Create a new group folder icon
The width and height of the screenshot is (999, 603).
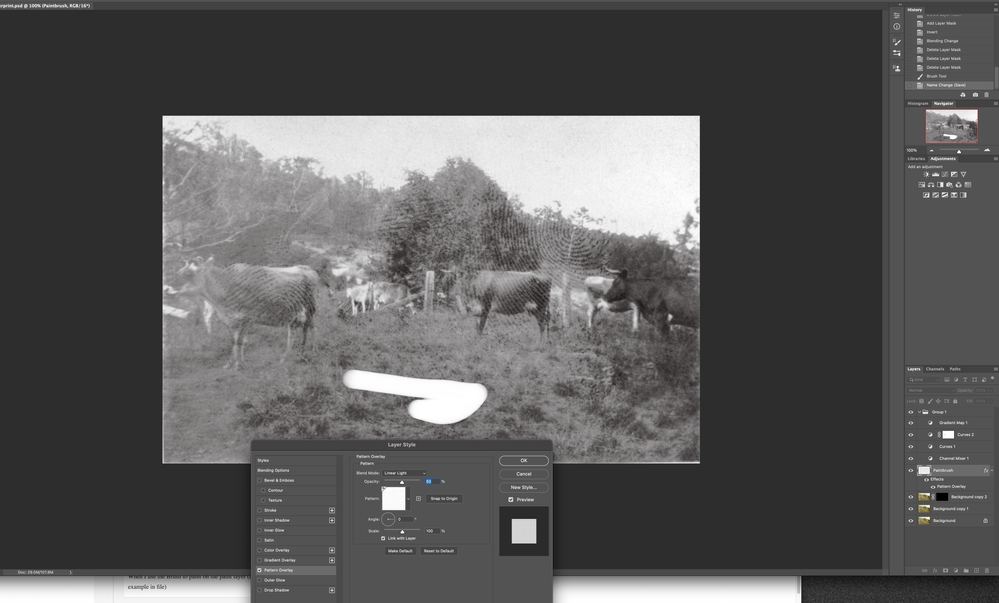[x=966, y=570]
